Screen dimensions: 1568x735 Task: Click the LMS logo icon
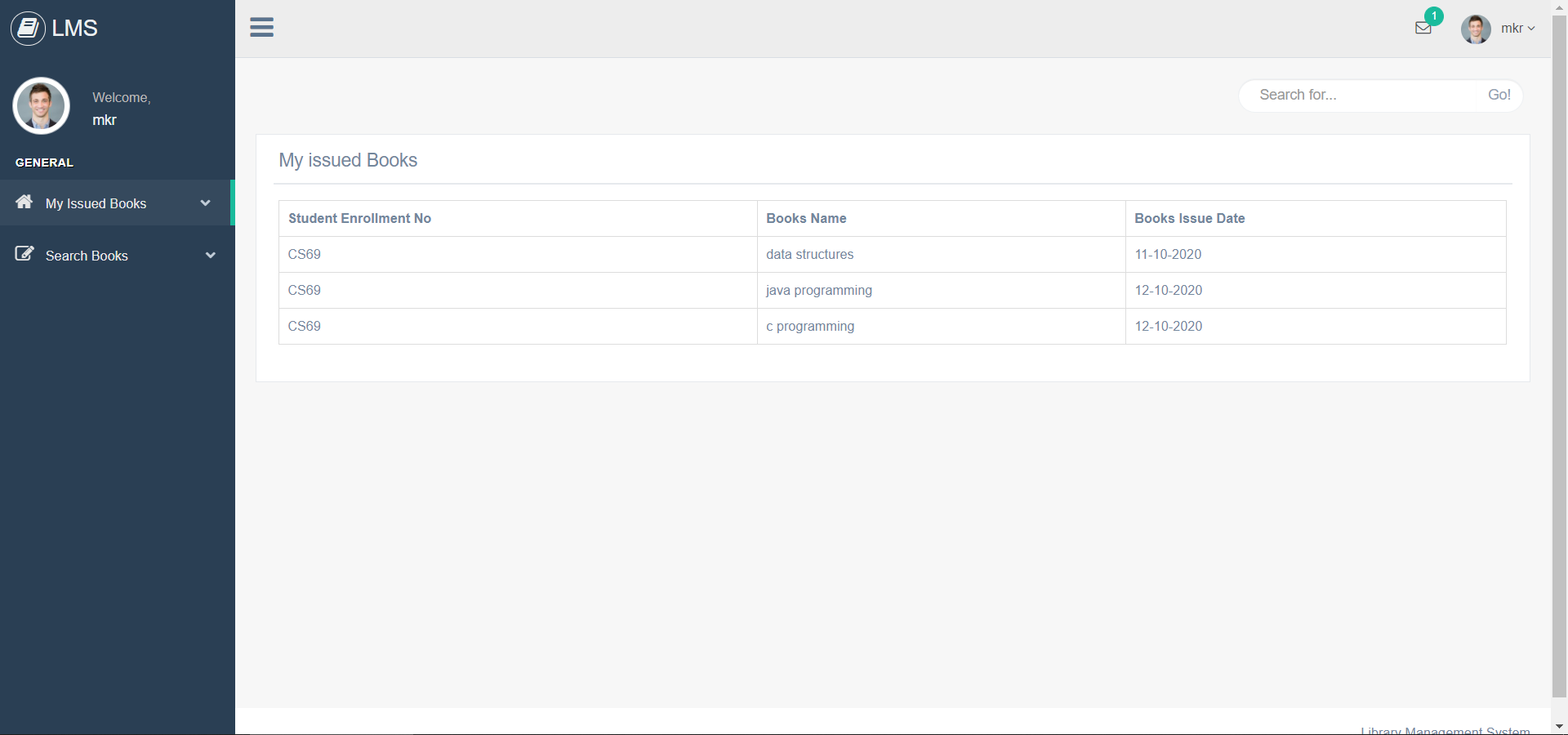pos(27,28)
